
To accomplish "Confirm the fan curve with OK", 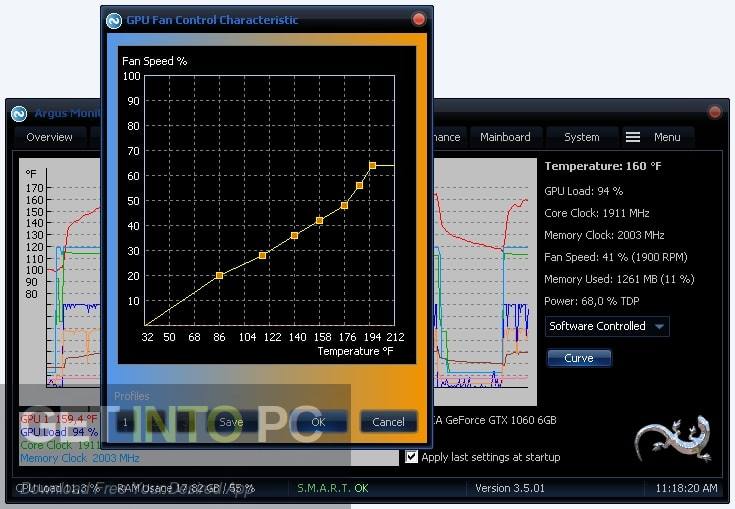I will (318, 422).
